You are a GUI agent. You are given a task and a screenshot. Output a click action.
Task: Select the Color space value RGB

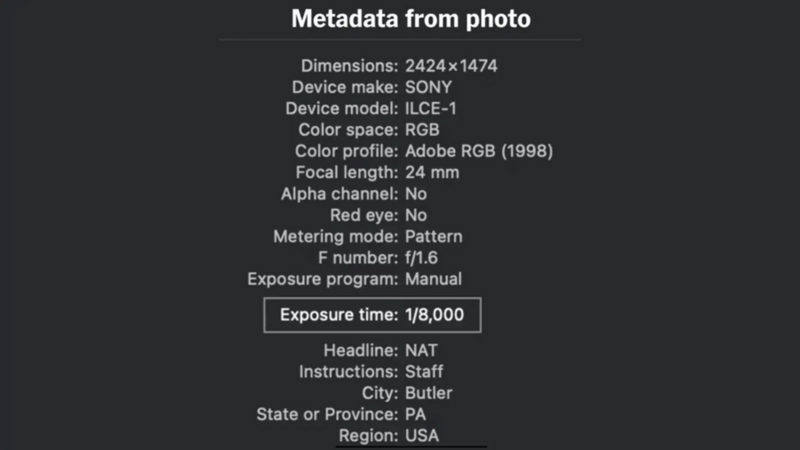coord(423,130)
